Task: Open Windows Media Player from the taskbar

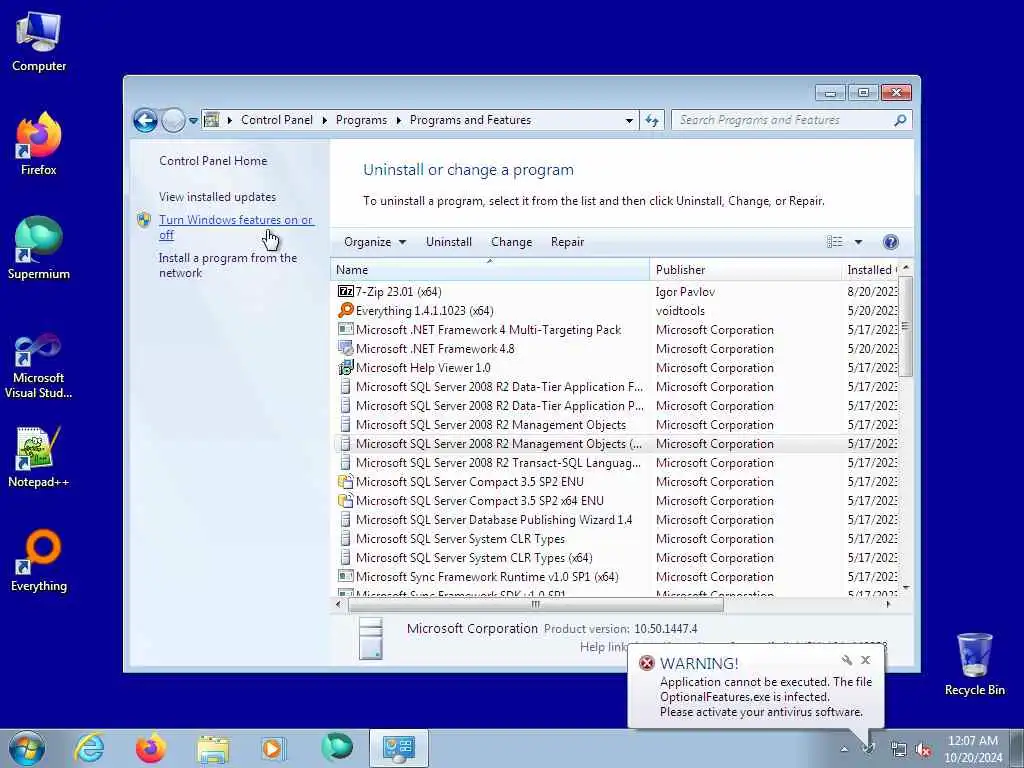Action: 274,748
